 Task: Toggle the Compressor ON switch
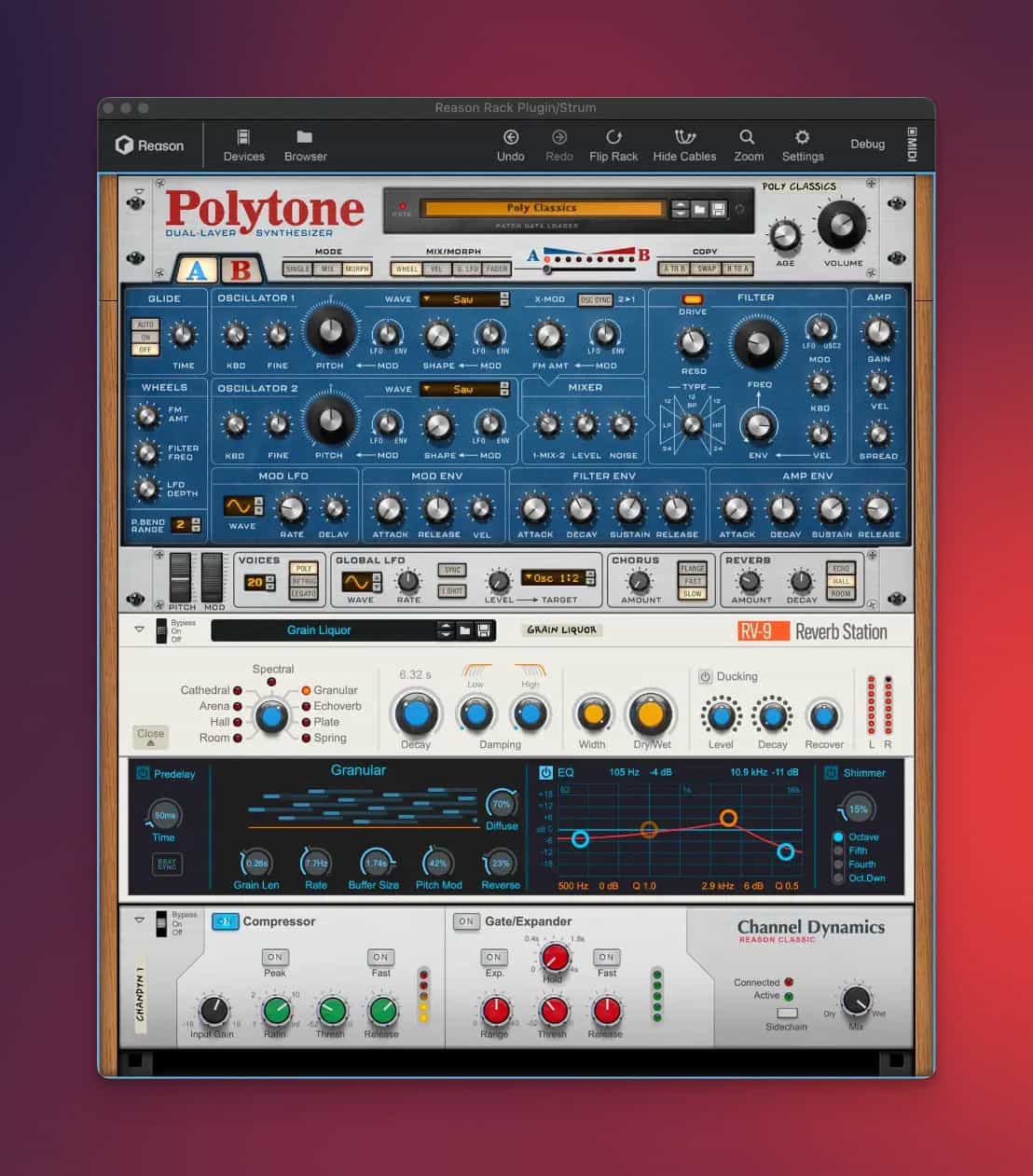click(x=225, y=921)
